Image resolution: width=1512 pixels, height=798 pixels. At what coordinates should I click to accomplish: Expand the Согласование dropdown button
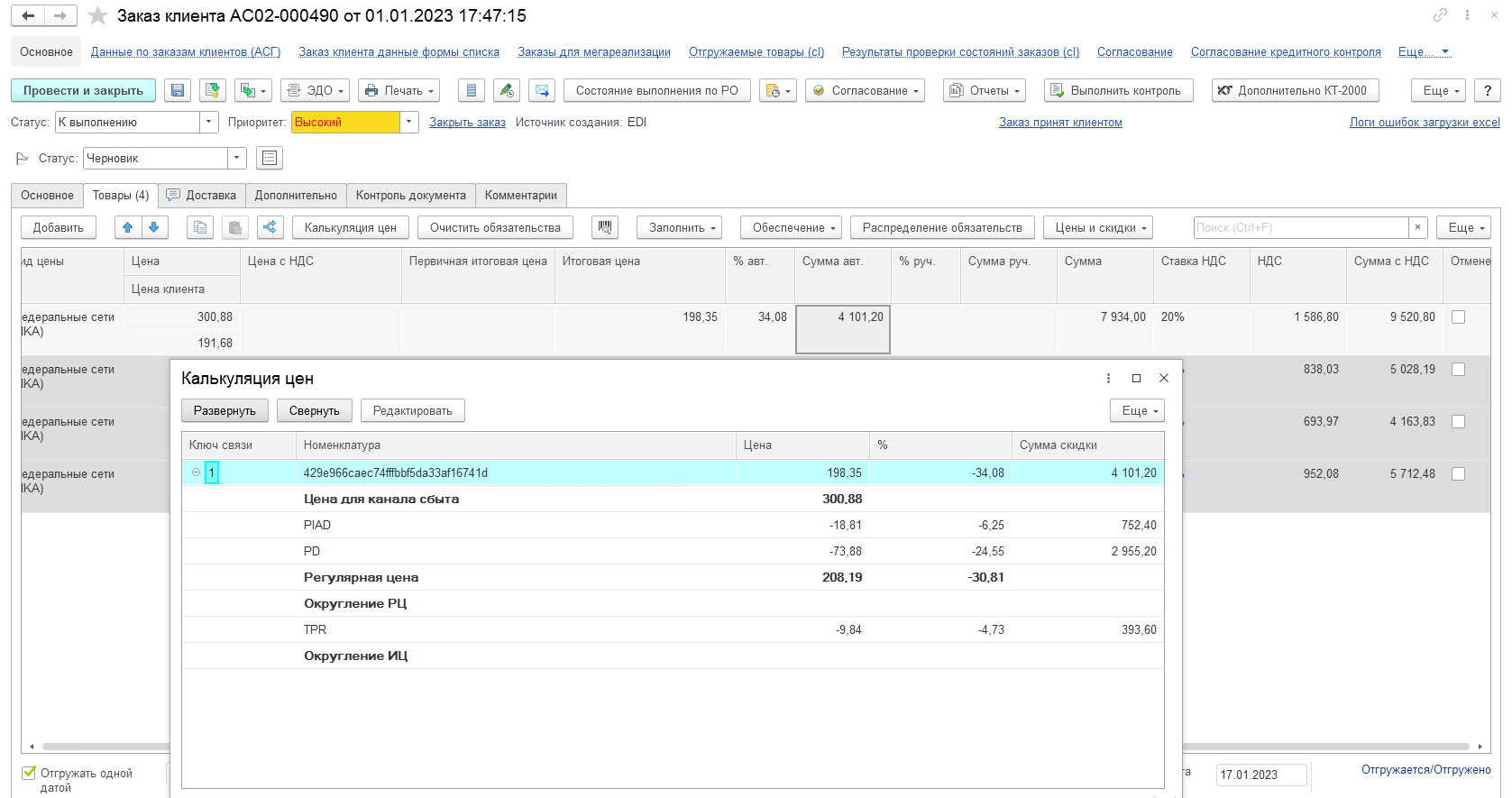pyautogui.click(x=865, y=90)
